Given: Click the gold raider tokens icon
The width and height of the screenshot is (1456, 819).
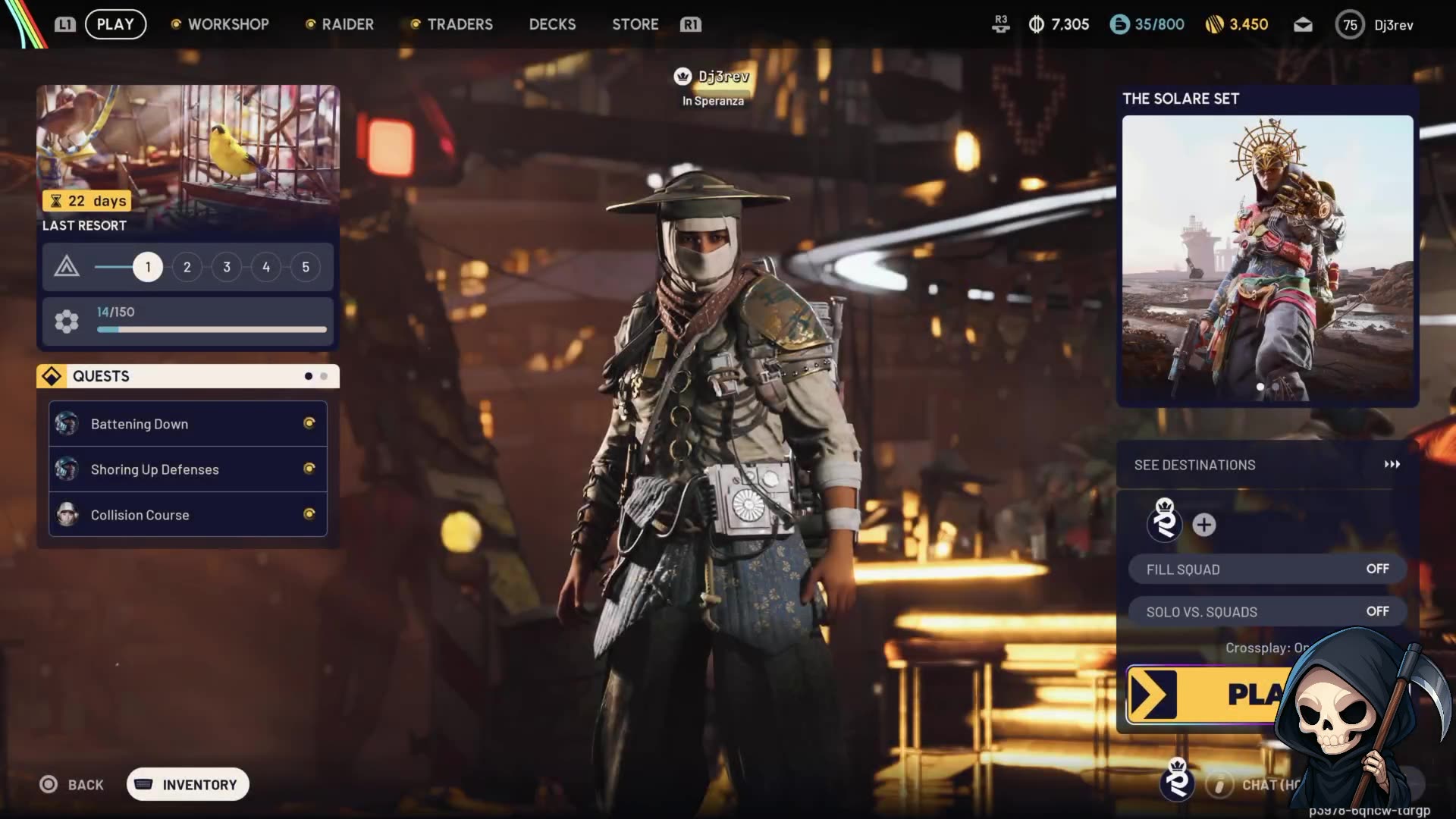Looking at the screenshot, I should pos(1214,24).
